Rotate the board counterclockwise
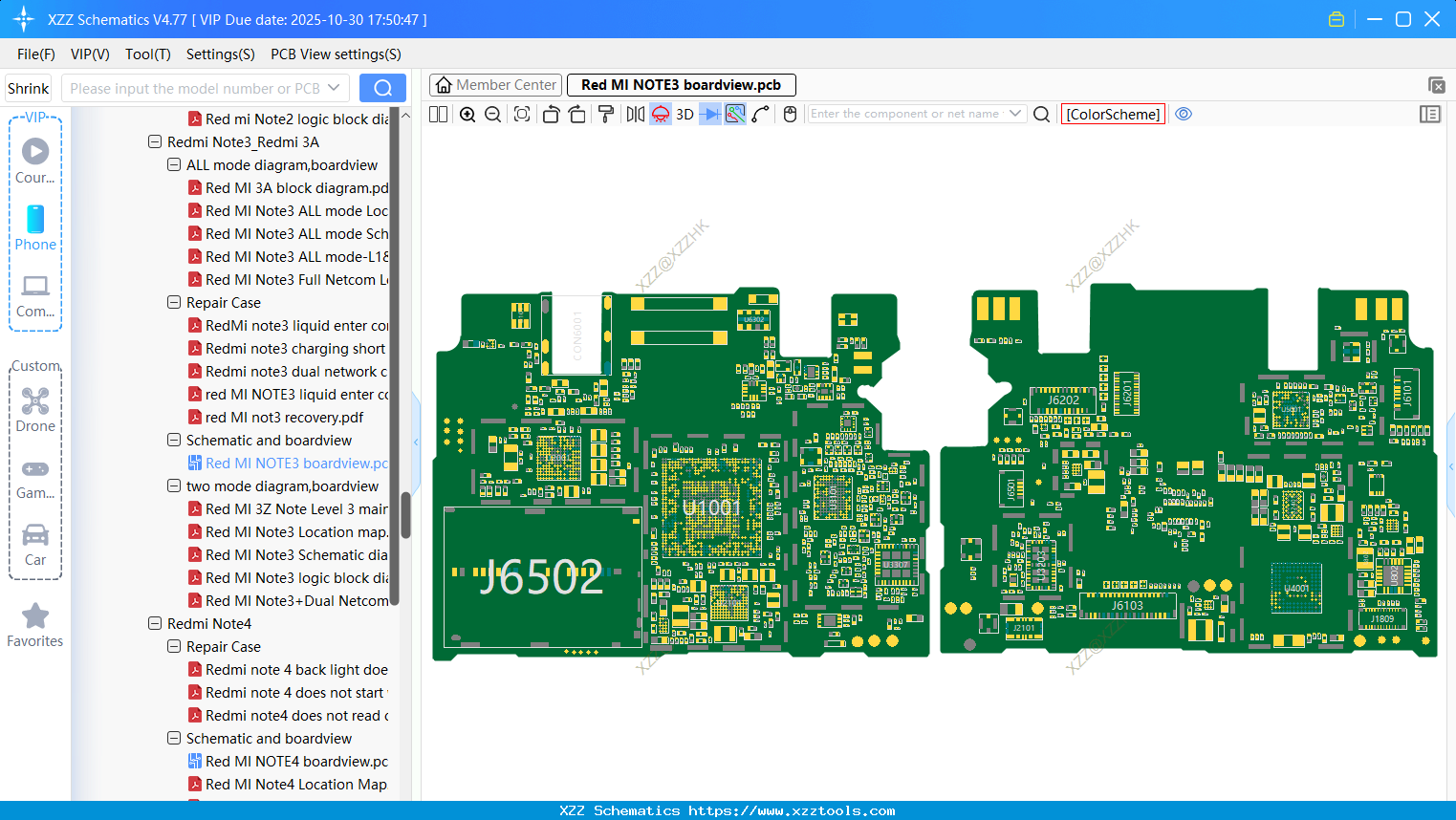 click(x=551, y=114)
